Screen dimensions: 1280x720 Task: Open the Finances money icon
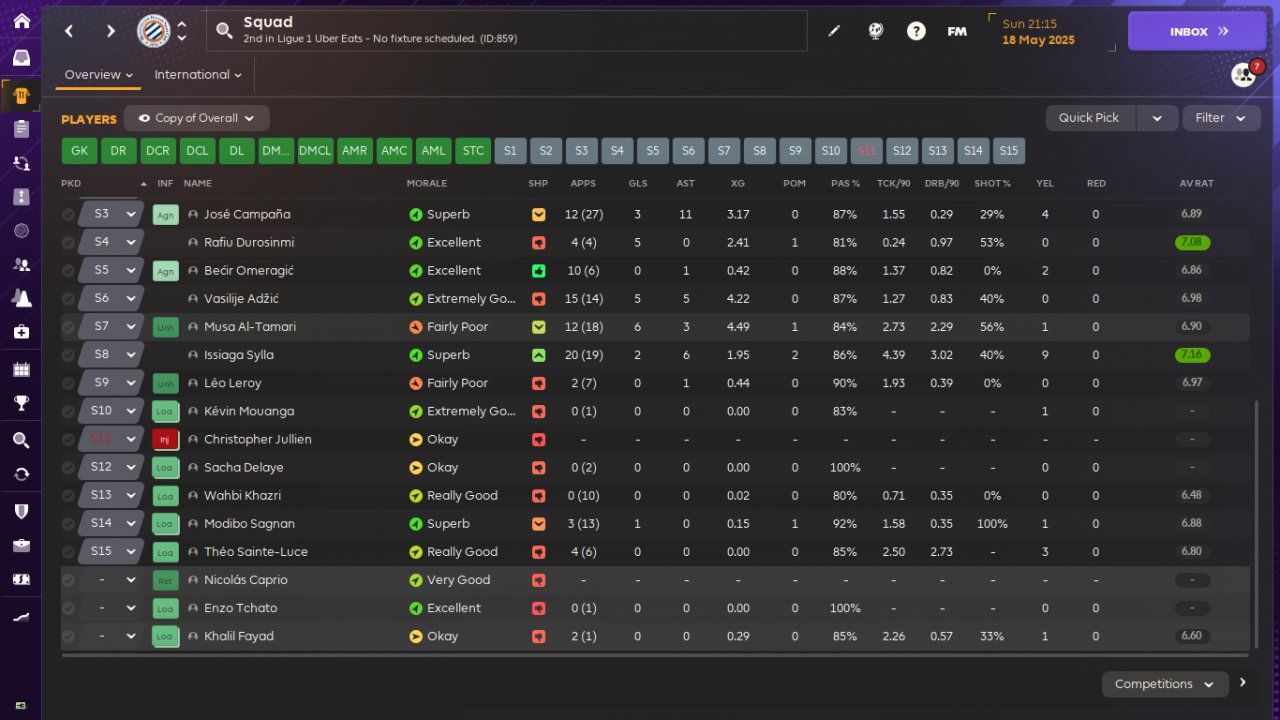coord(21,579)
